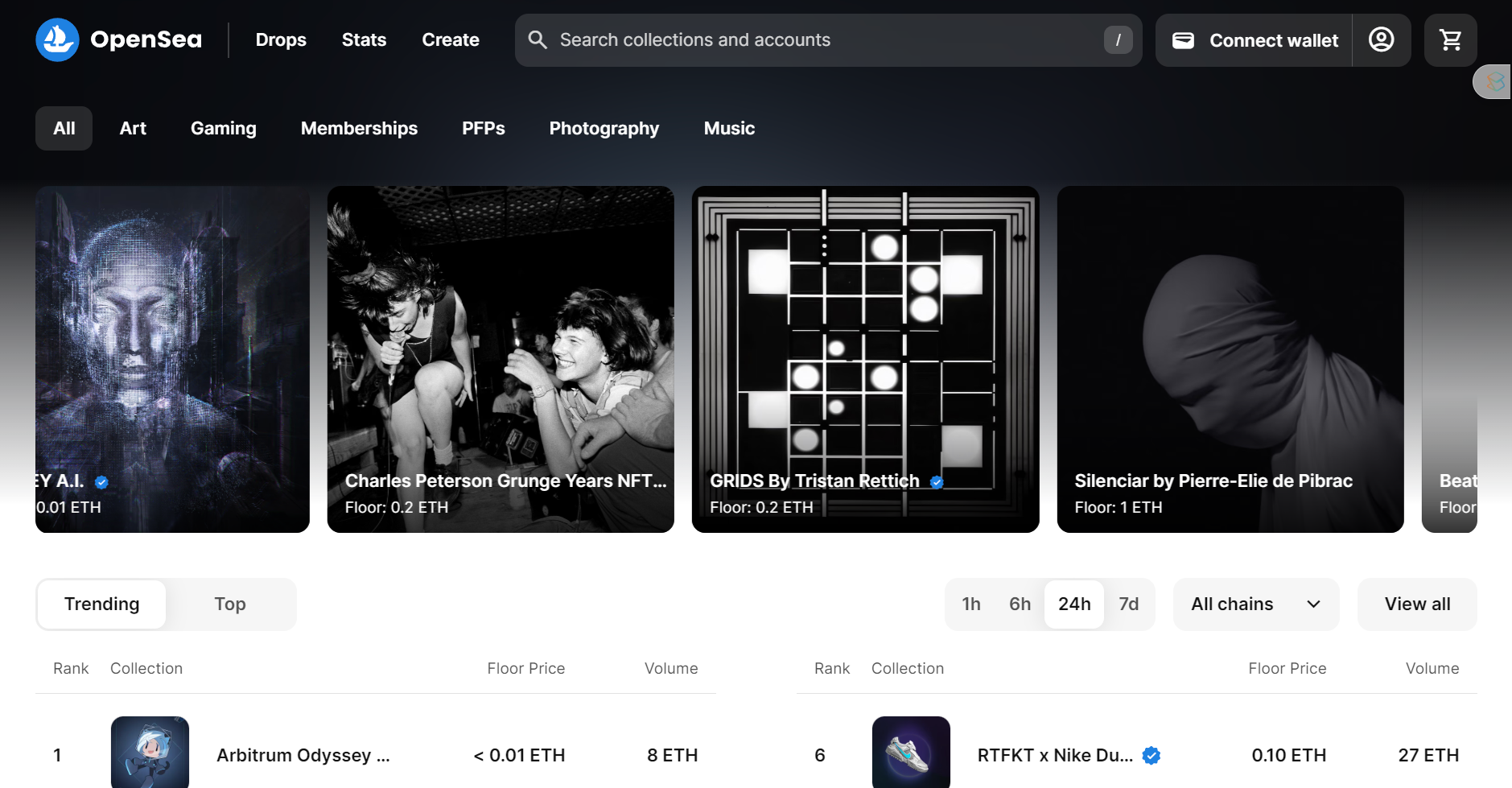Select the 6h time range
The image size is (1512, 788).
(1020, 604)
